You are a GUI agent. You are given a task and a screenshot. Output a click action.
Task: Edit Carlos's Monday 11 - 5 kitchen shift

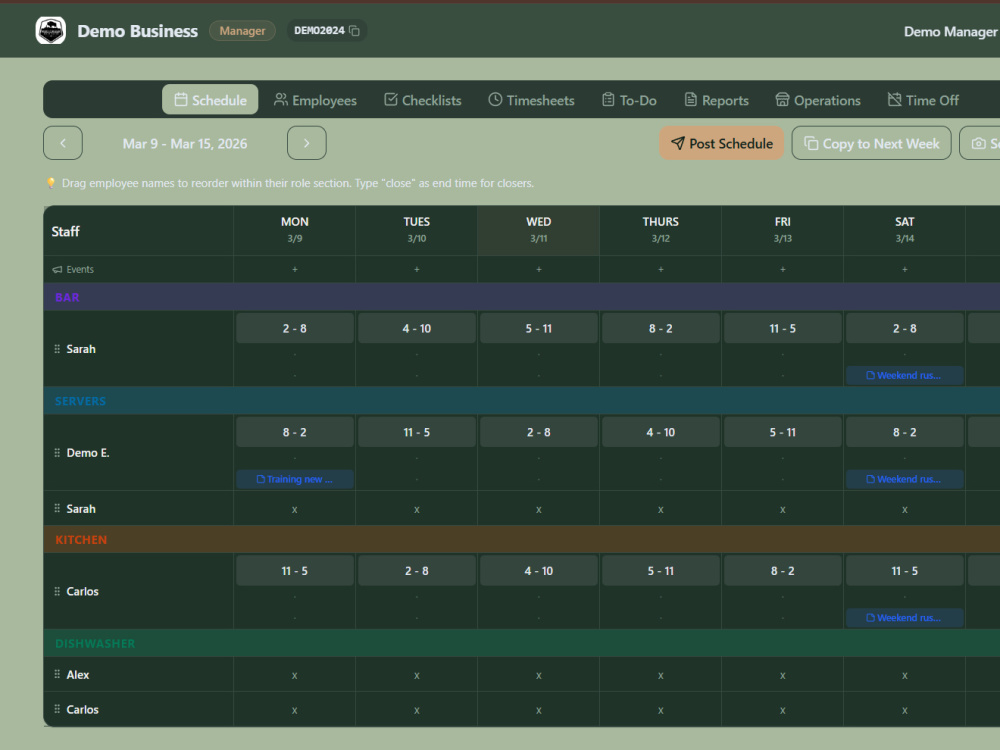click(295, 571)
